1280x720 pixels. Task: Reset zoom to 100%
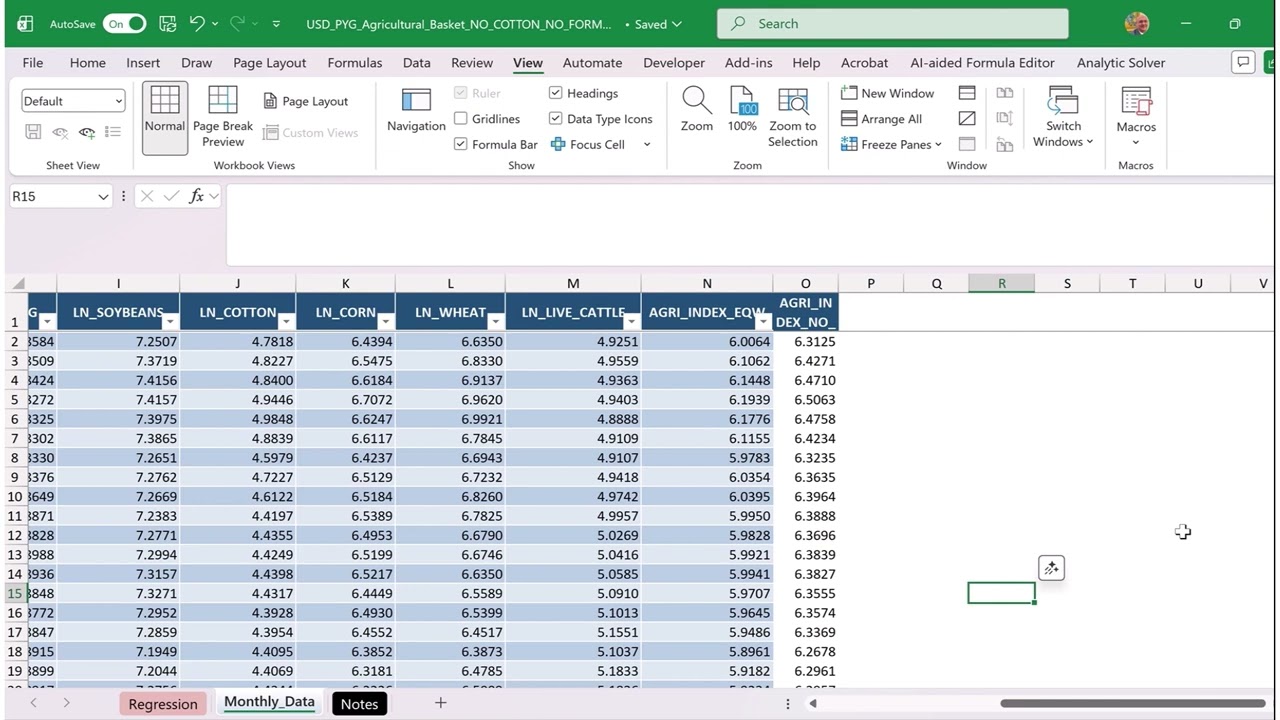coord(742,110)
